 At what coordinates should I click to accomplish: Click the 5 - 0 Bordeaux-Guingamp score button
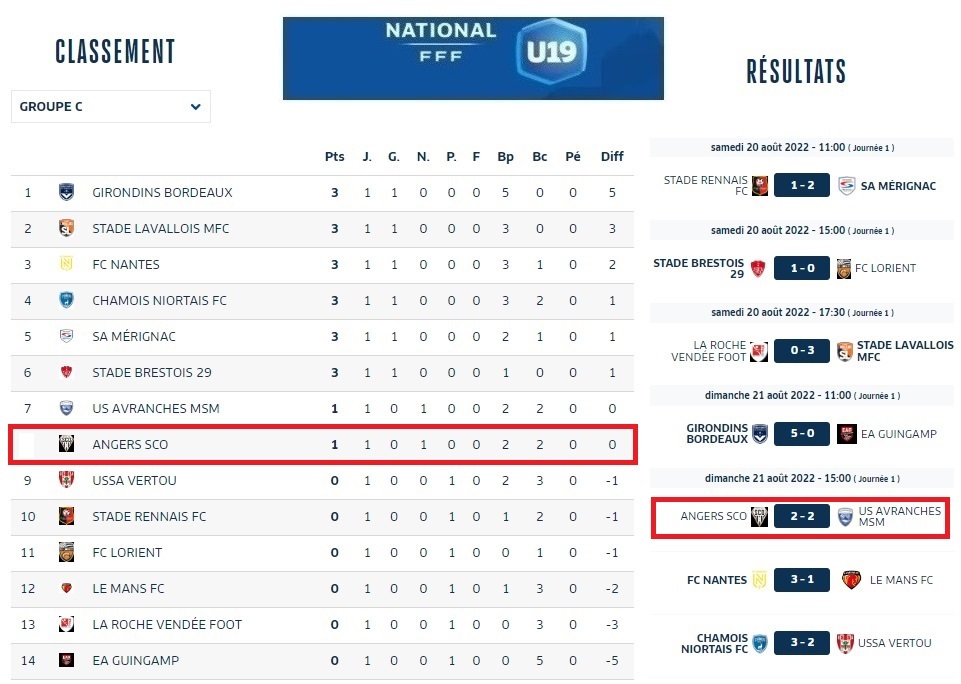[x=801, y=433]
